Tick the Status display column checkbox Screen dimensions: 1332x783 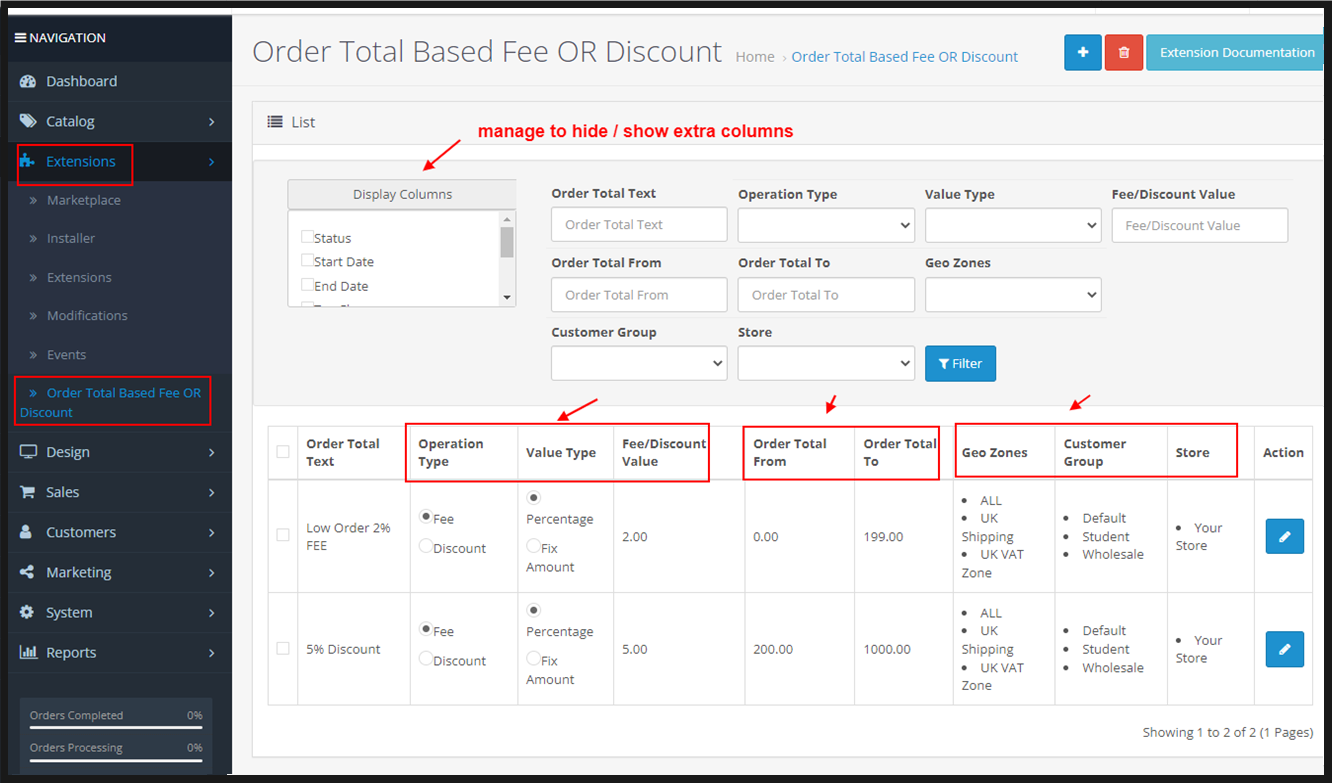(307, 237)
